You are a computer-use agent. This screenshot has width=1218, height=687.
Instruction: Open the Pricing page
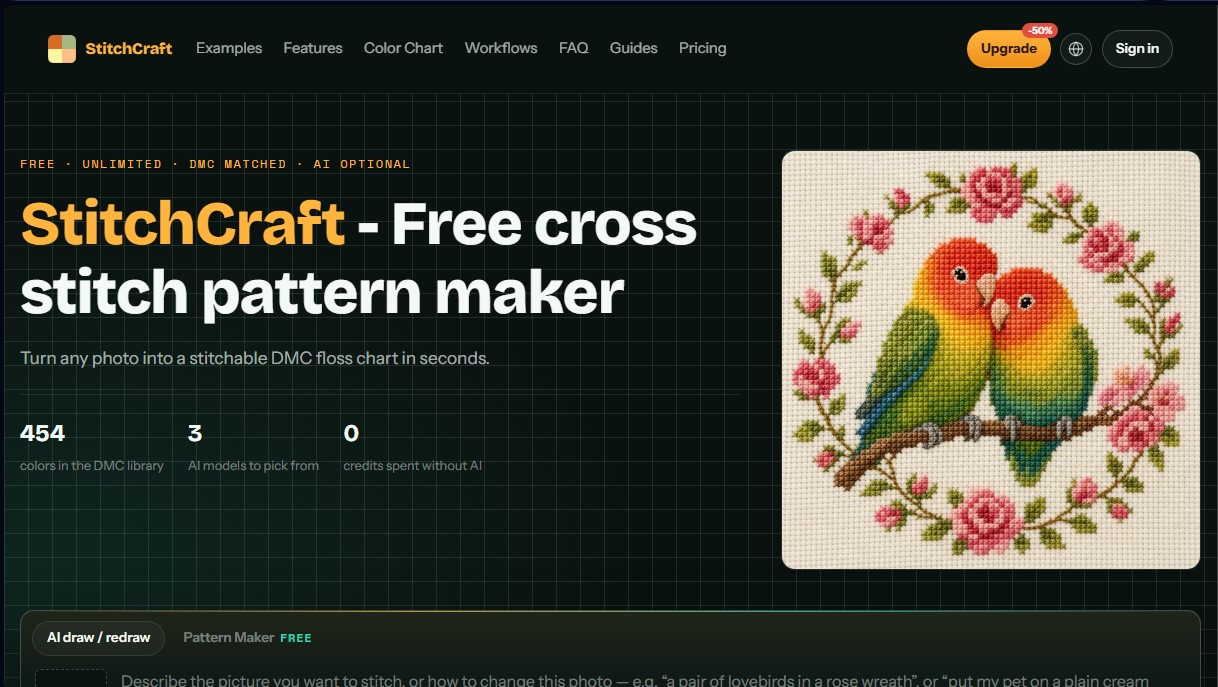703,48
